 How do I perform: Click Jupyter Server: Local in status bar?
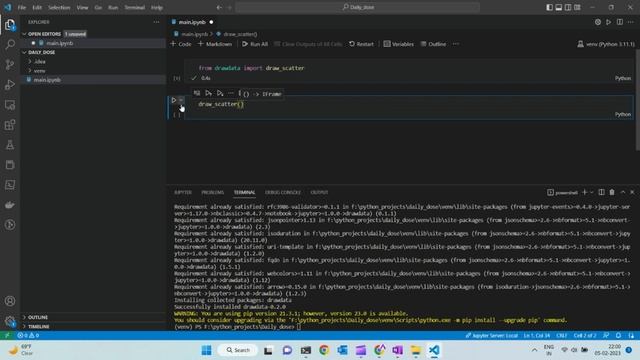click(491, 336)
